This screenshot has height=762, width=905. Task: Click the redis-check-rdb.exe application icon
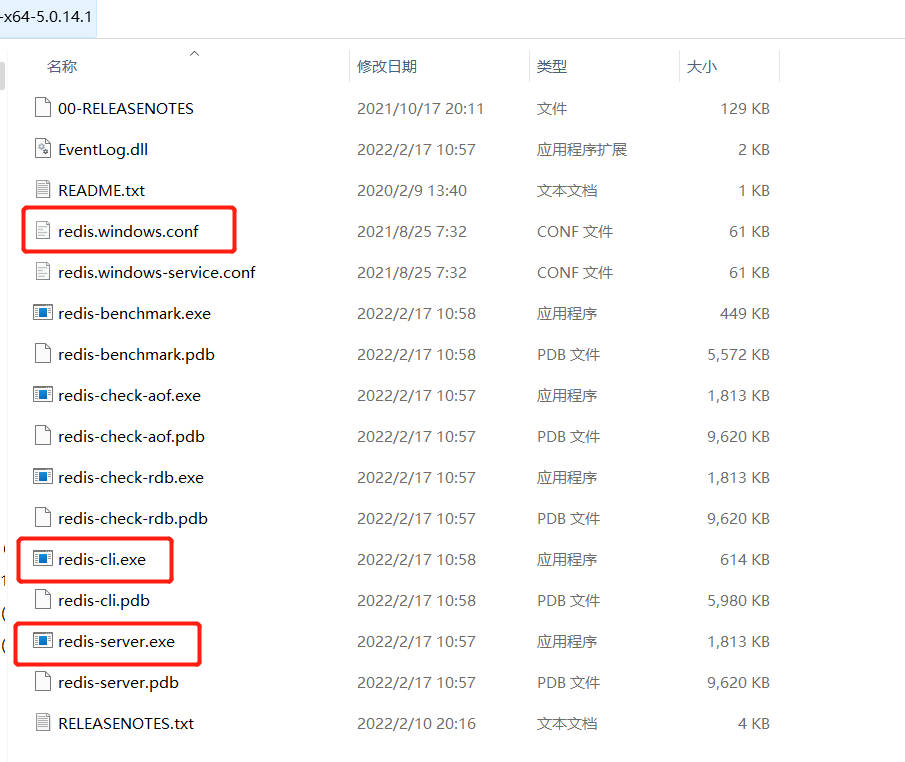tap(43, 477)
